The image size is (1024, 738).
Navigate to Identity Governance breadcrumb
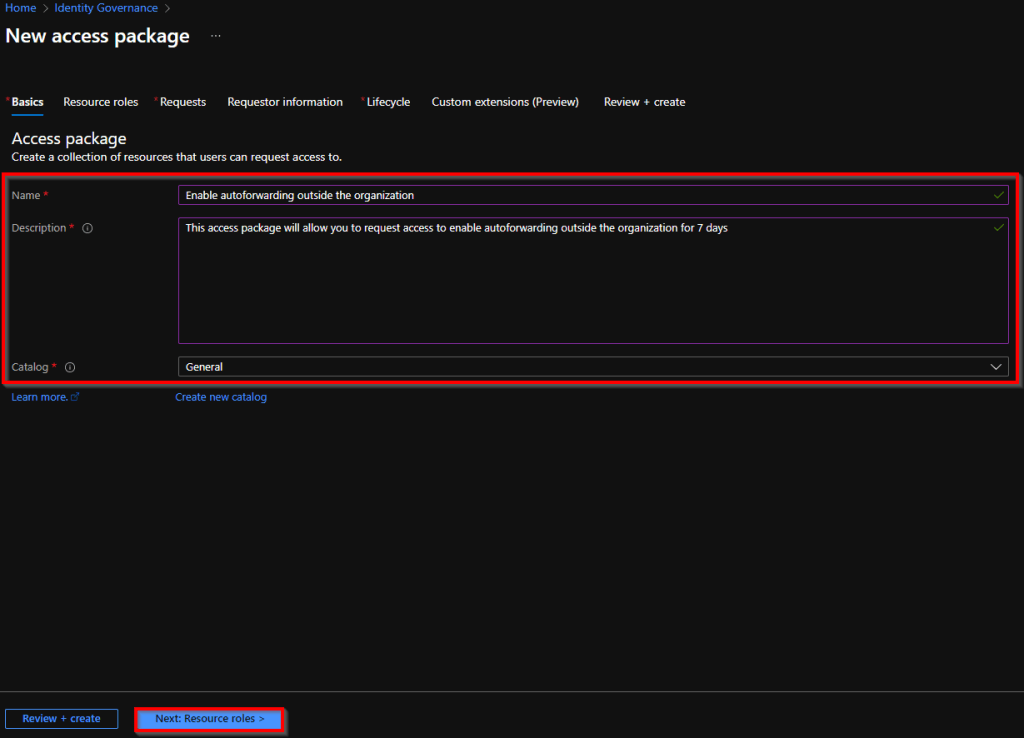pos(106,8)
